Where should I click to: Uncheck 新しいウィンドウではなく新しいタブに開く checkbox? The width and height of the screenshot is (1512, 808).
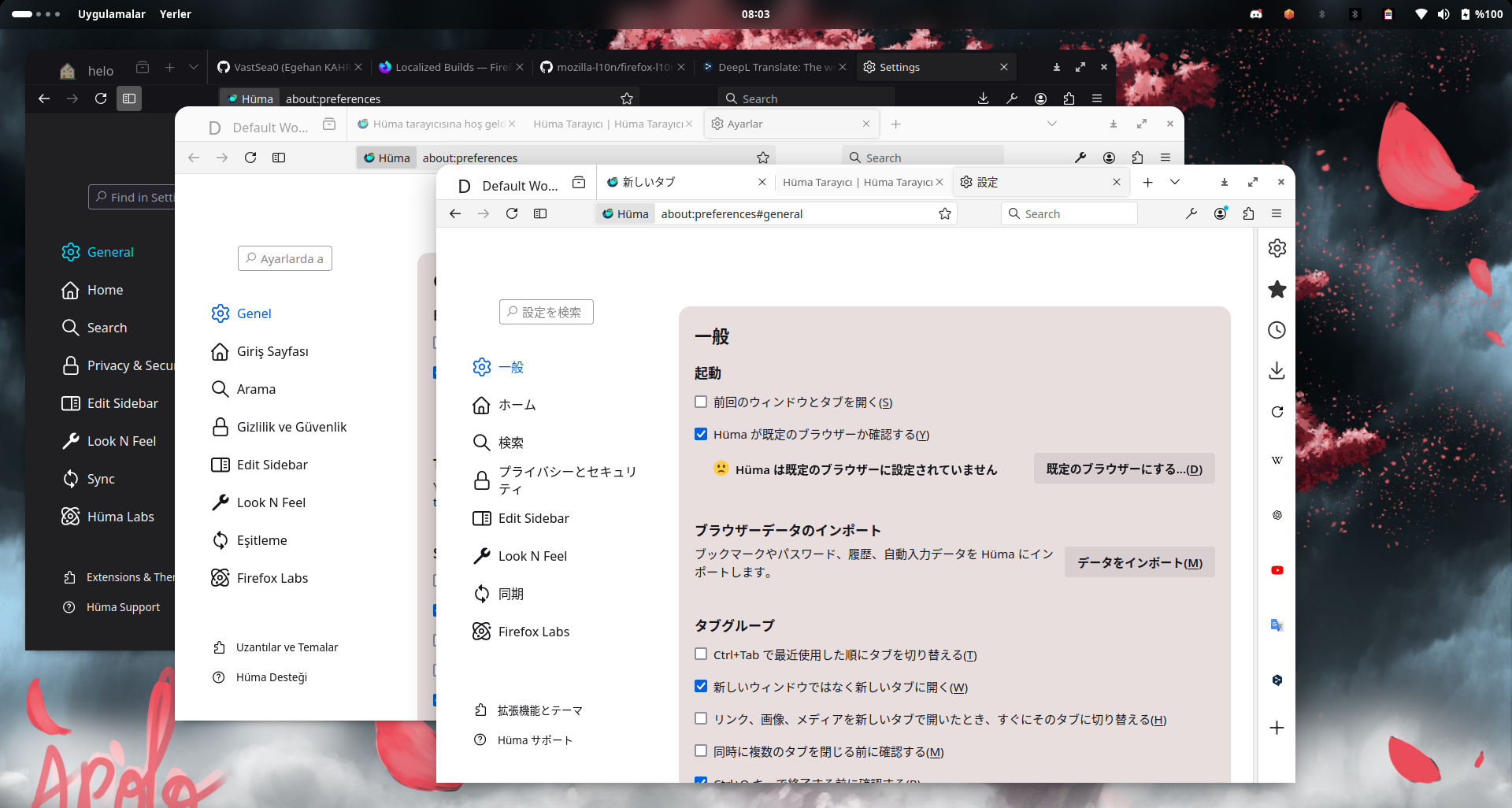pos(701,686)
